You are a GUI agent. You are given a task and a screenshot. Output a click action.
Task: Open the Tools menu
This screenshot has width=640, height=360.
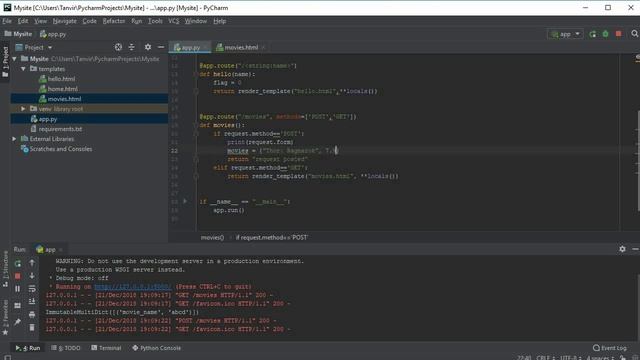[x=155, y=21]
